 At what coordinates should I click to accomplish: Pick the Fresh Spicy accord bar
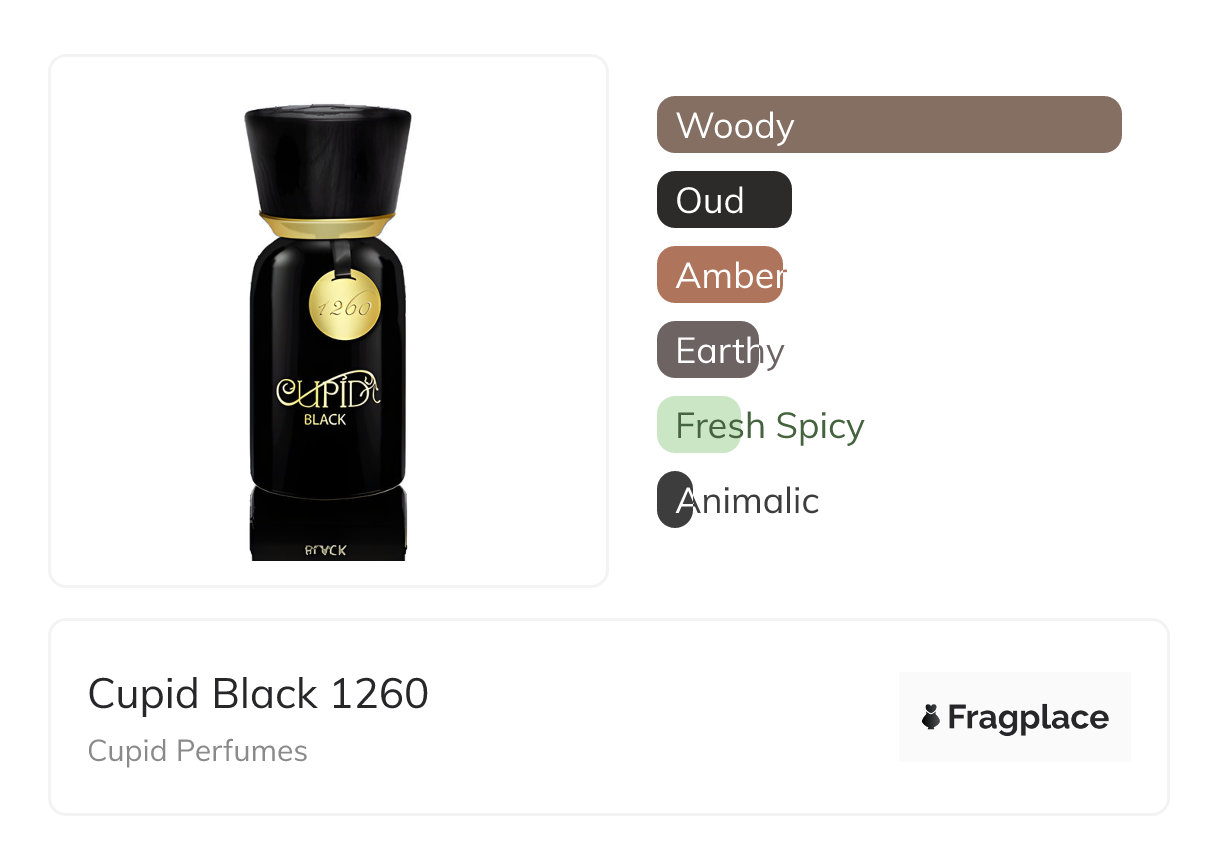pyautogui.click(x=698, y=425)
